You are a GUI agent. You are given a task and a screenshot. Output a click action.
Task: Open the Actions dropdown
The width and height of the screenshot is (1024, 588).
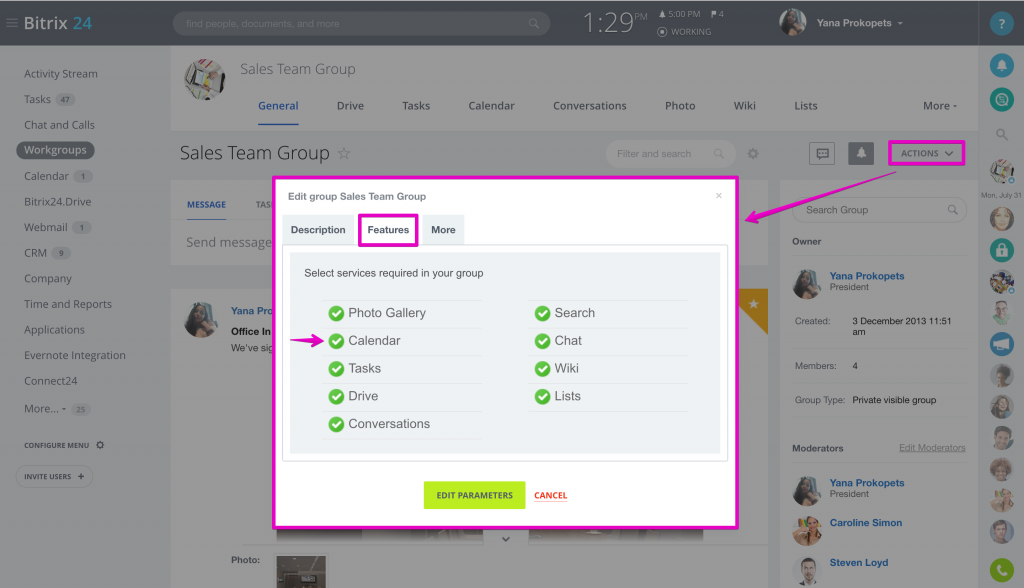pos(927,154)
